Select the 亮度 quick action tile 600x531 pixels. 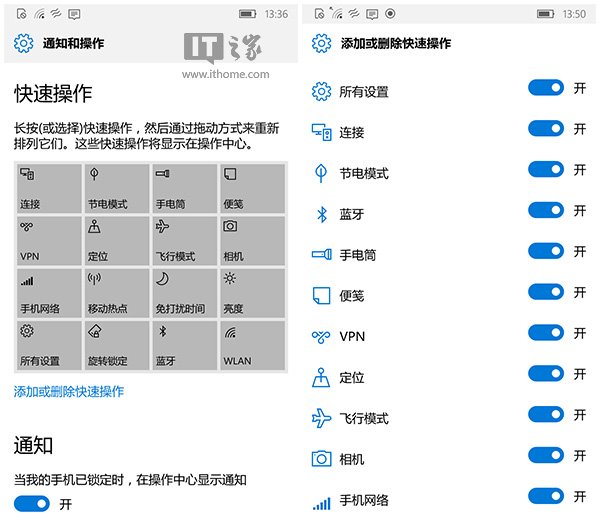point(252,293)
